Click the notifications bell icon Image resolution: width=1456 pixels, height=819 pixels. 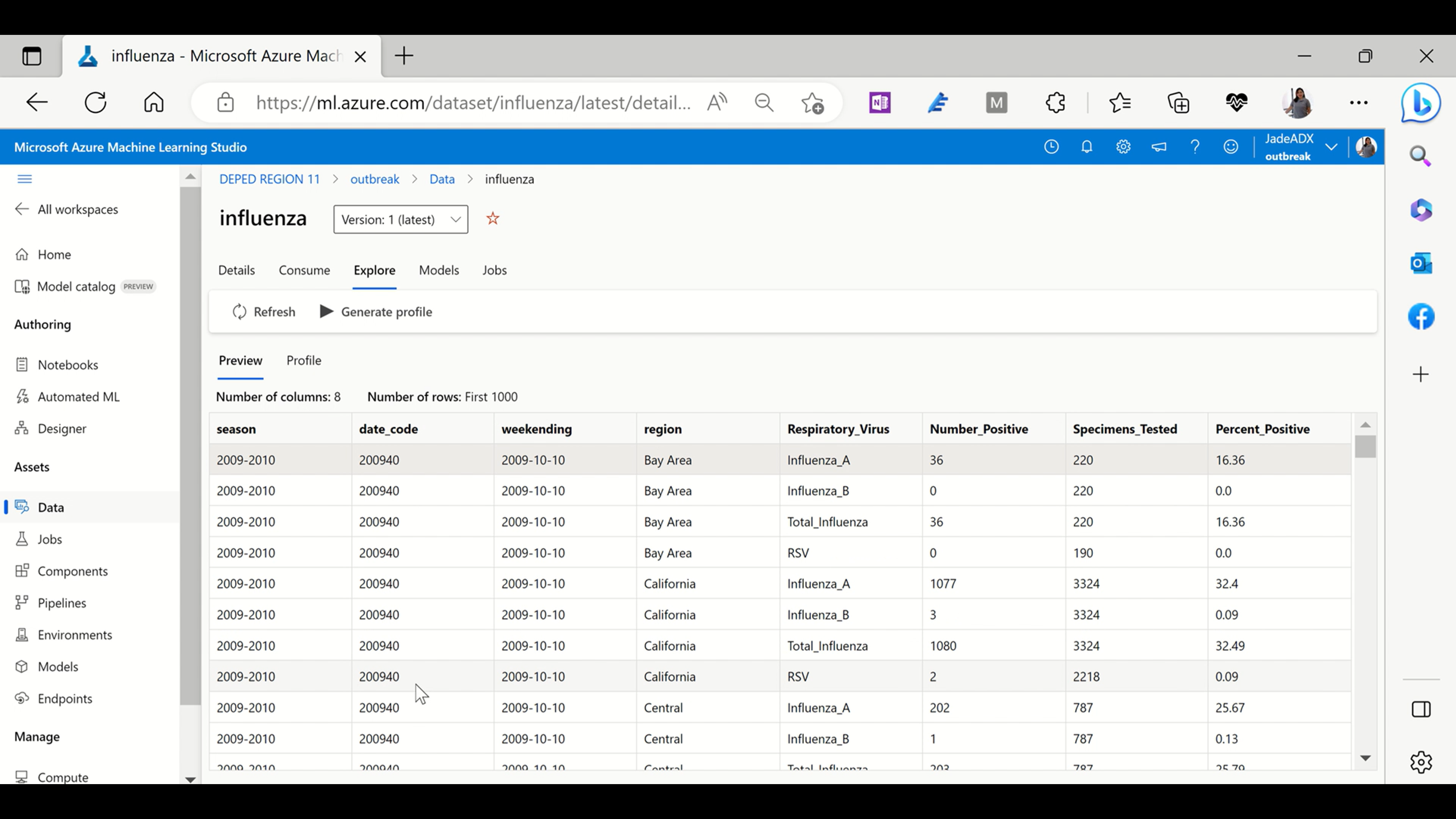click(x=1086, y=147)
